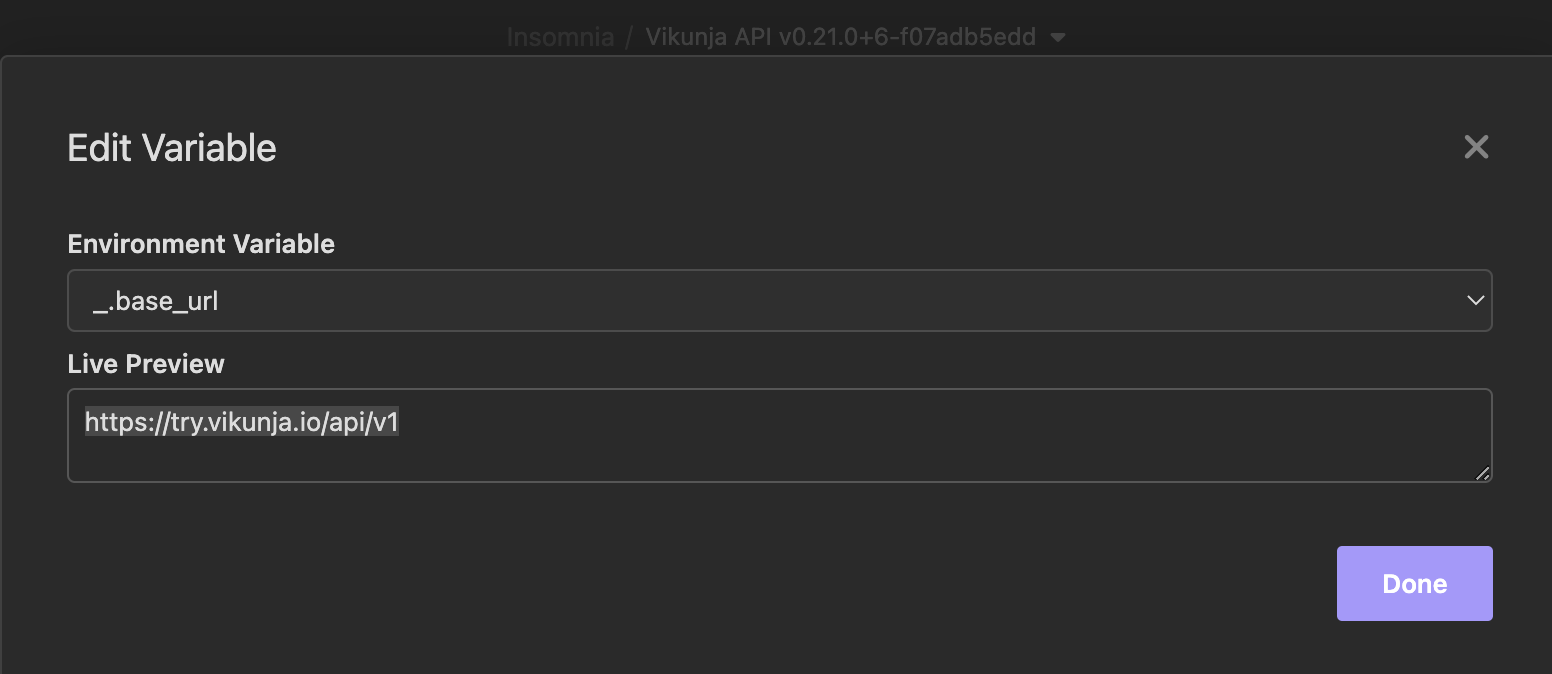The height and width of the screenshot is (674, 1552).
Task: Select the _.base_url value text
Action: click(x=156, y=301)
